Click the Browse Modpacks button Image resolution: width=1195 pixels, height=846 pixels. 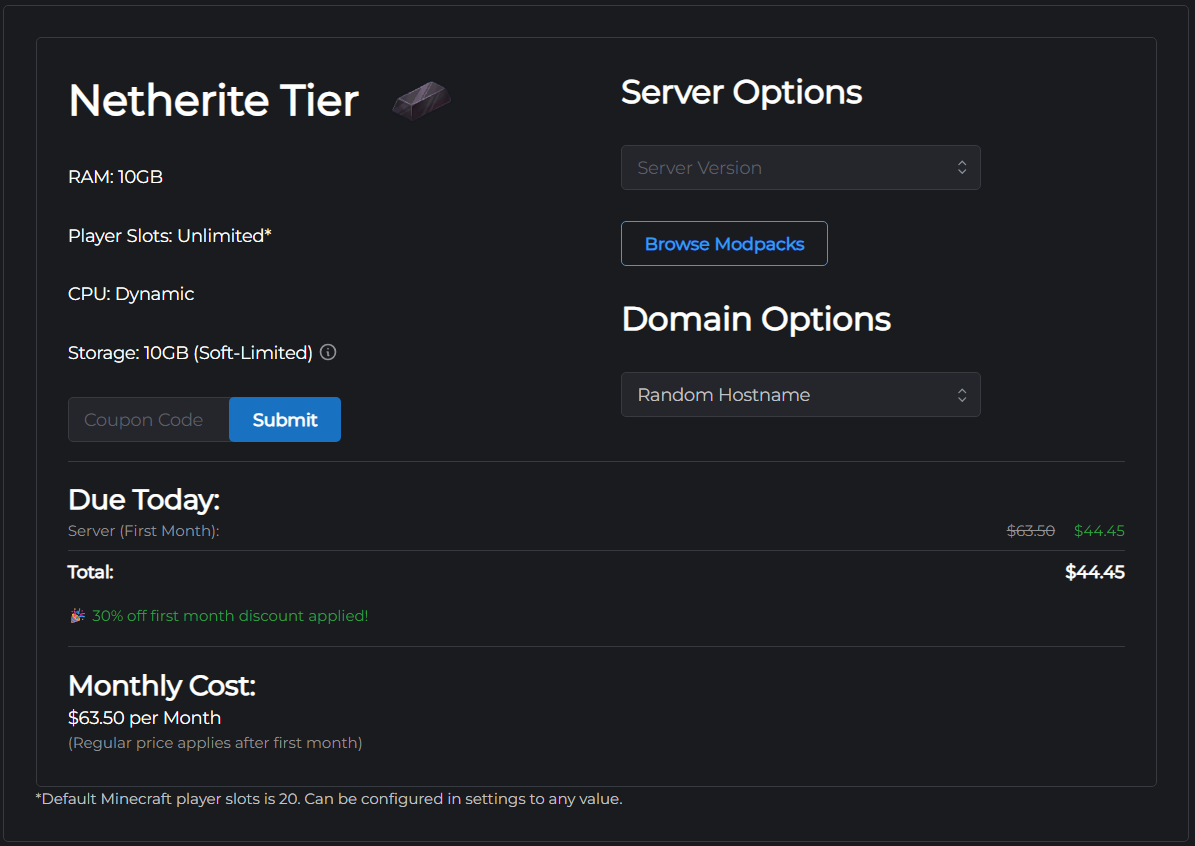[x=724, y=244]
